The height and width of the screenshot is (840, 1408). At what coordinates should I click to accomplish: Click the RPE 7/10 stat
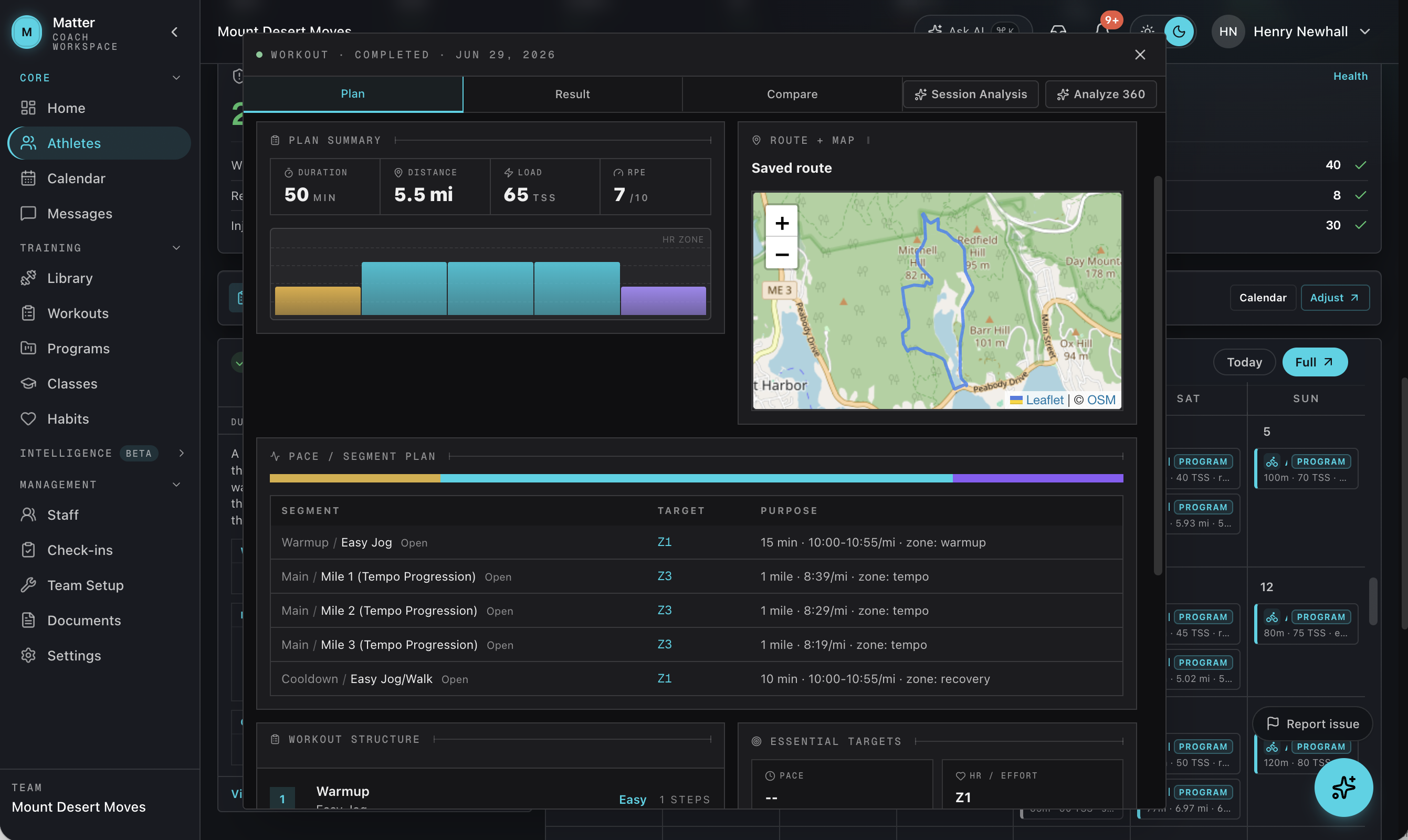(655, 187)
